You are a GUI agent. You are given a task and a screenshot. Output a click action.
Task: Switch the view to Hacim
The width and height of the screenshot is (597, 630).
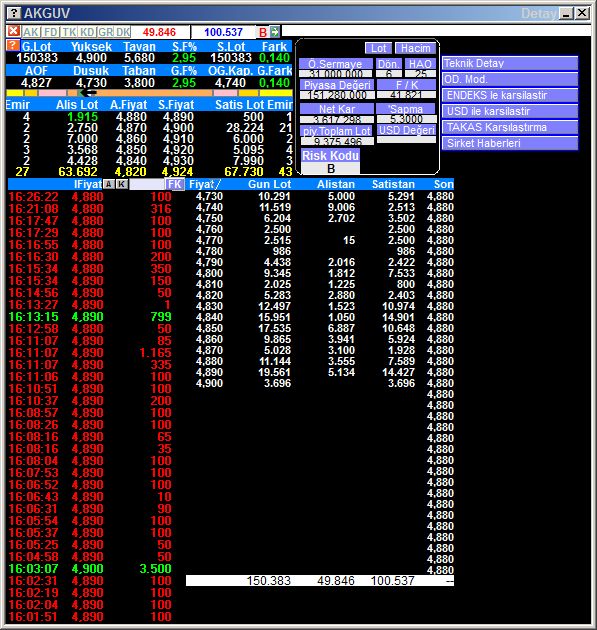click(x=415, y=48)
